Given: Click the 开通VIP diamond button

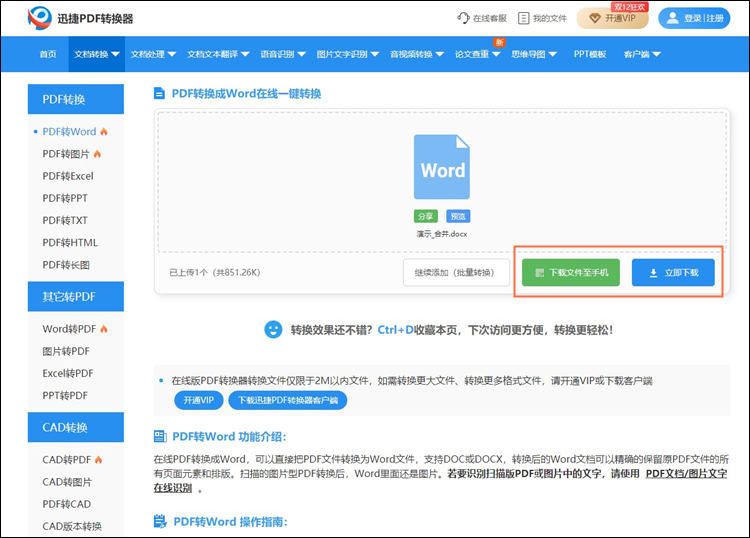Looking at the screenshot, I should click(612, 18).
